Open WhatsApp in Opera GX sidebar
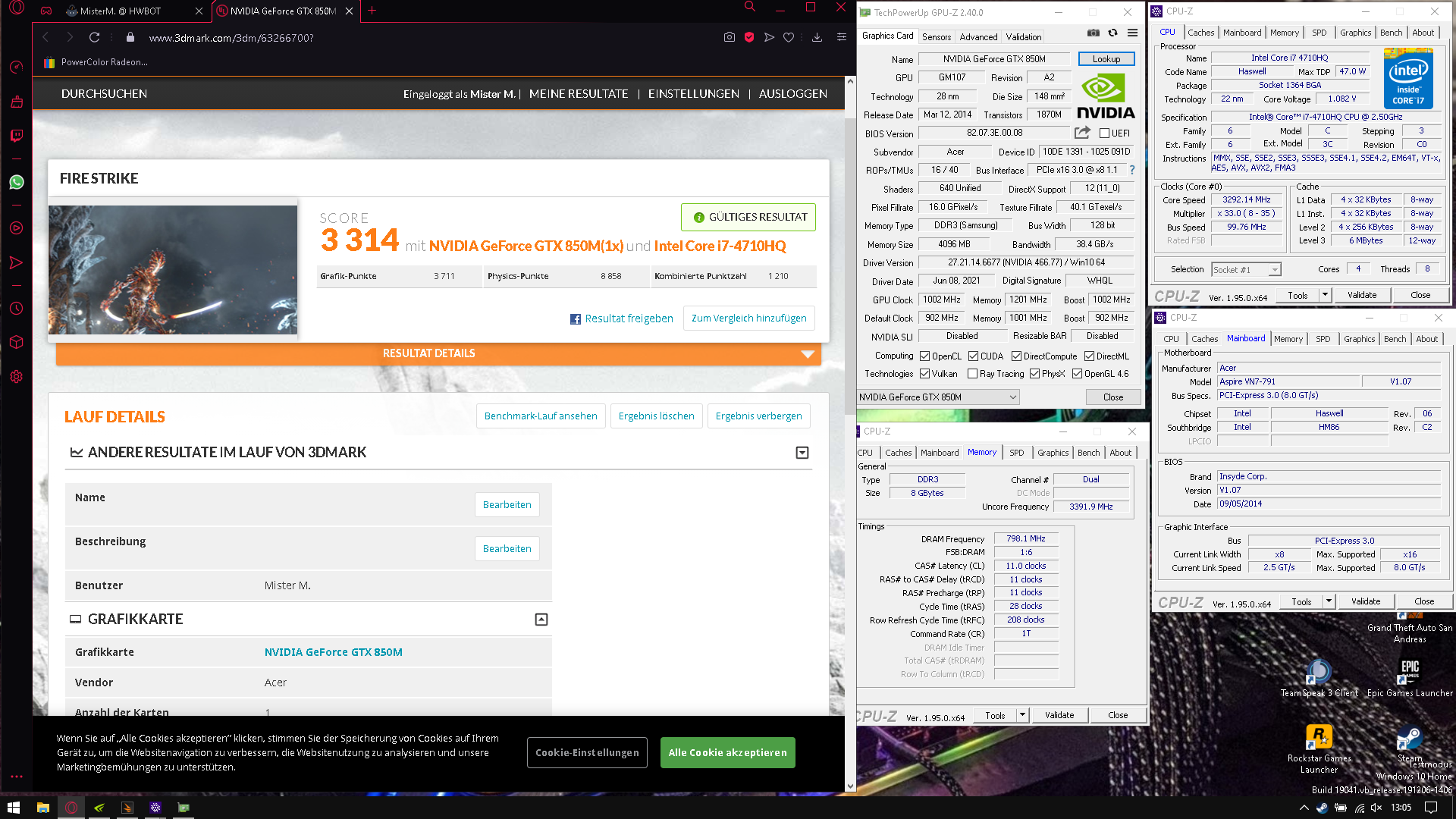The width and height of the screenshot is (1456, 819). (16, 182)
